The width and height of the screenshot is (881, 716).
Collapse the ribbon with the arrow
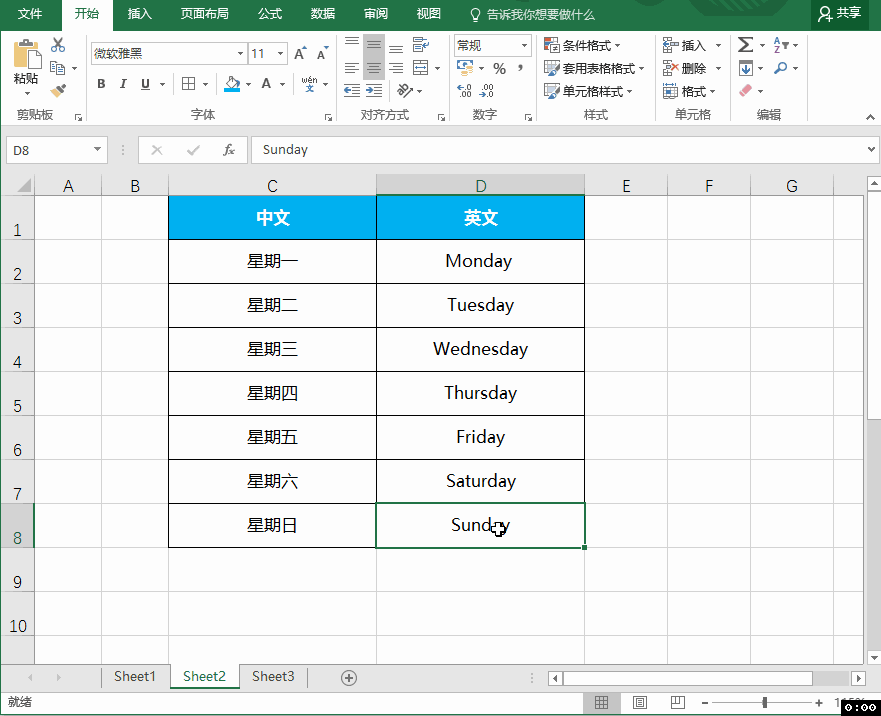[x=870, y=117]
